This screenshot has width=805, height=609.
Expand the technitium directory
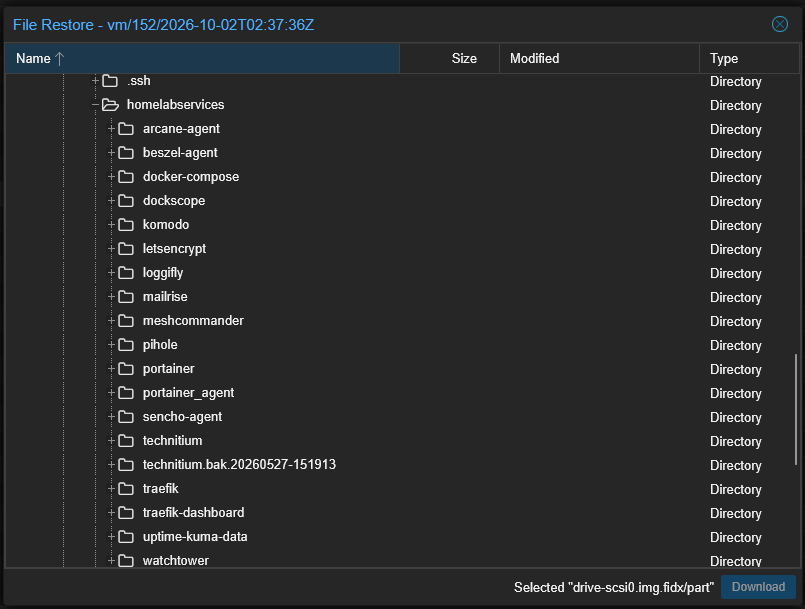[x=111, y=440]
